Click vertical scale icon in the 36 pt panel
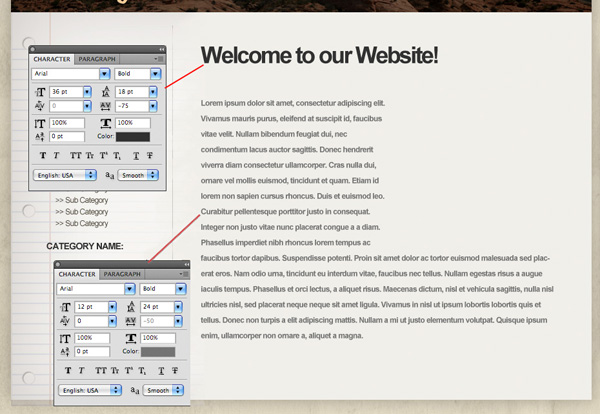This screenshot has height=414, width=600. (x=40, y=123)
